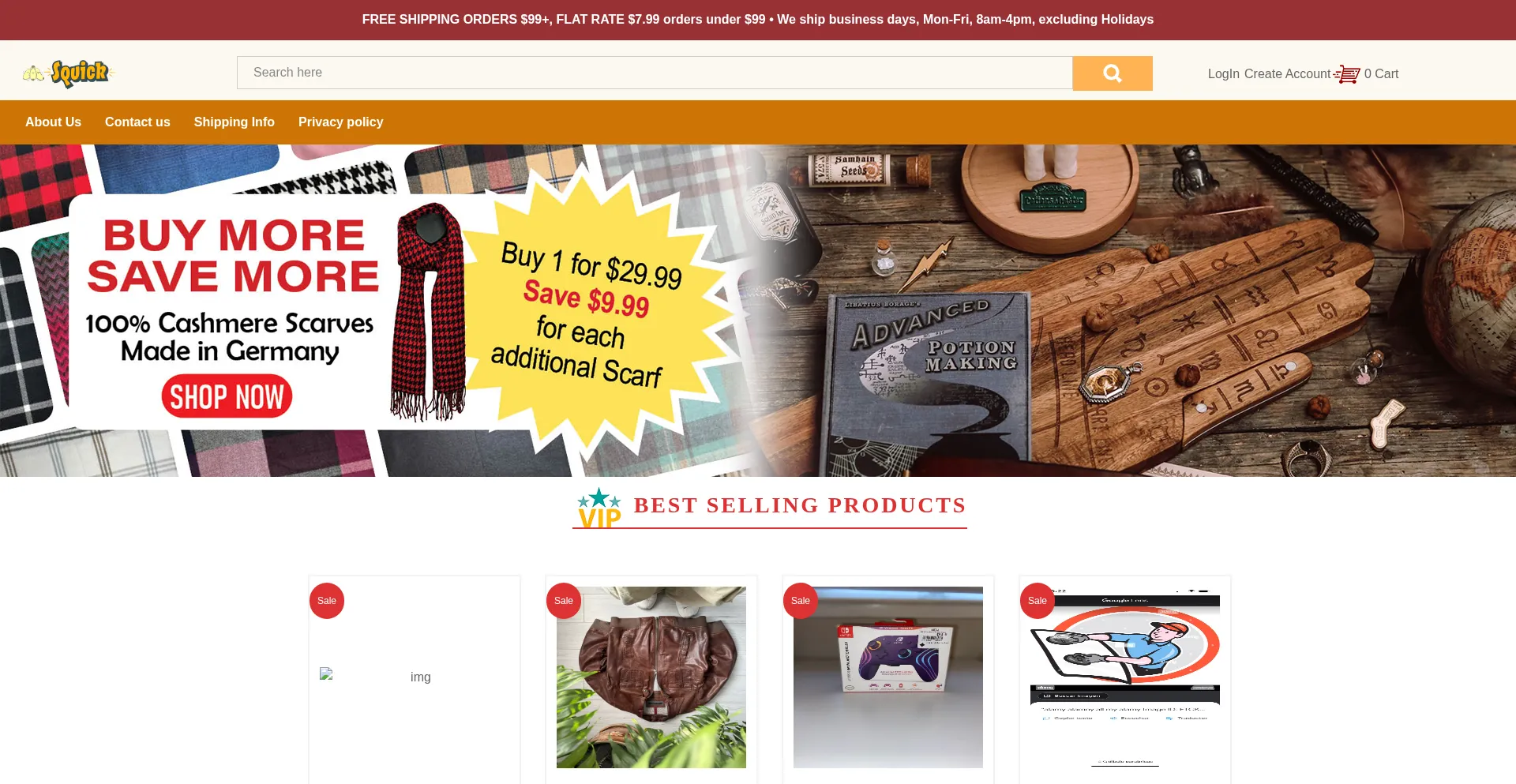The width and height of the screenshot is (1516, 784).
Task: Click the Squick logo
Action: tap(69, 73)
